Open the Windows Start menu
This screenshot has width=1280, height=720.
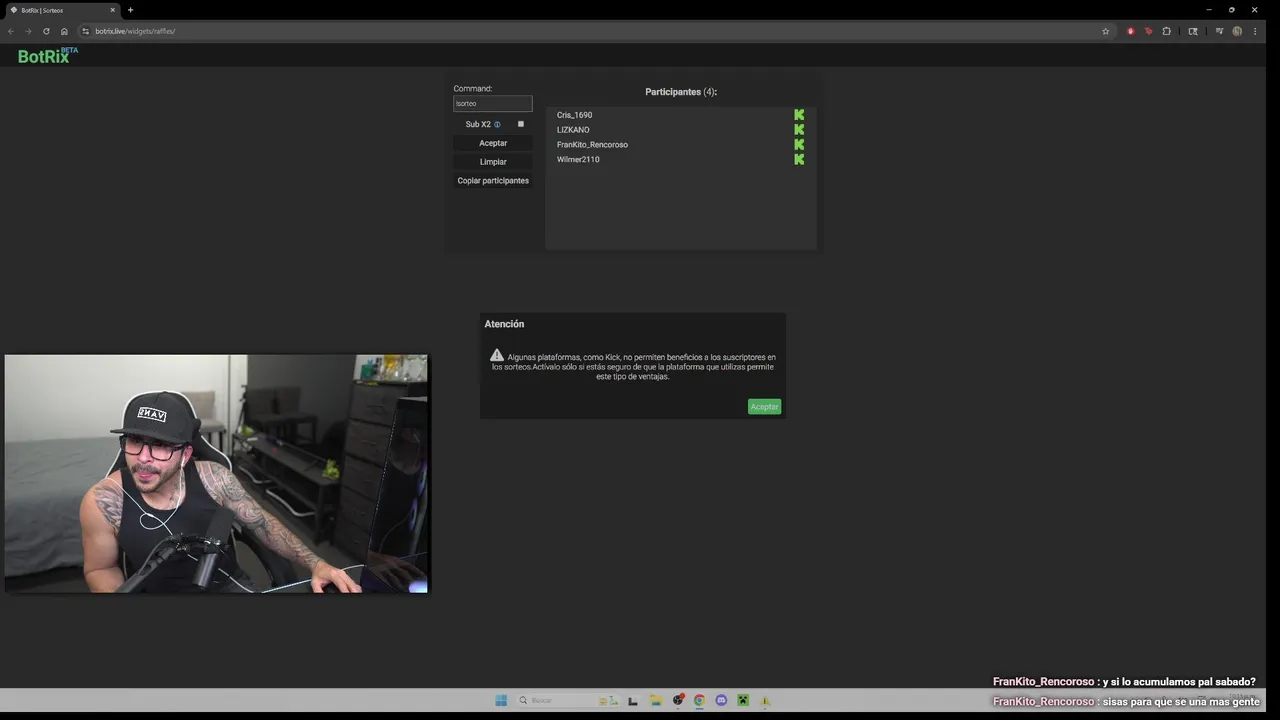point(501,700)
